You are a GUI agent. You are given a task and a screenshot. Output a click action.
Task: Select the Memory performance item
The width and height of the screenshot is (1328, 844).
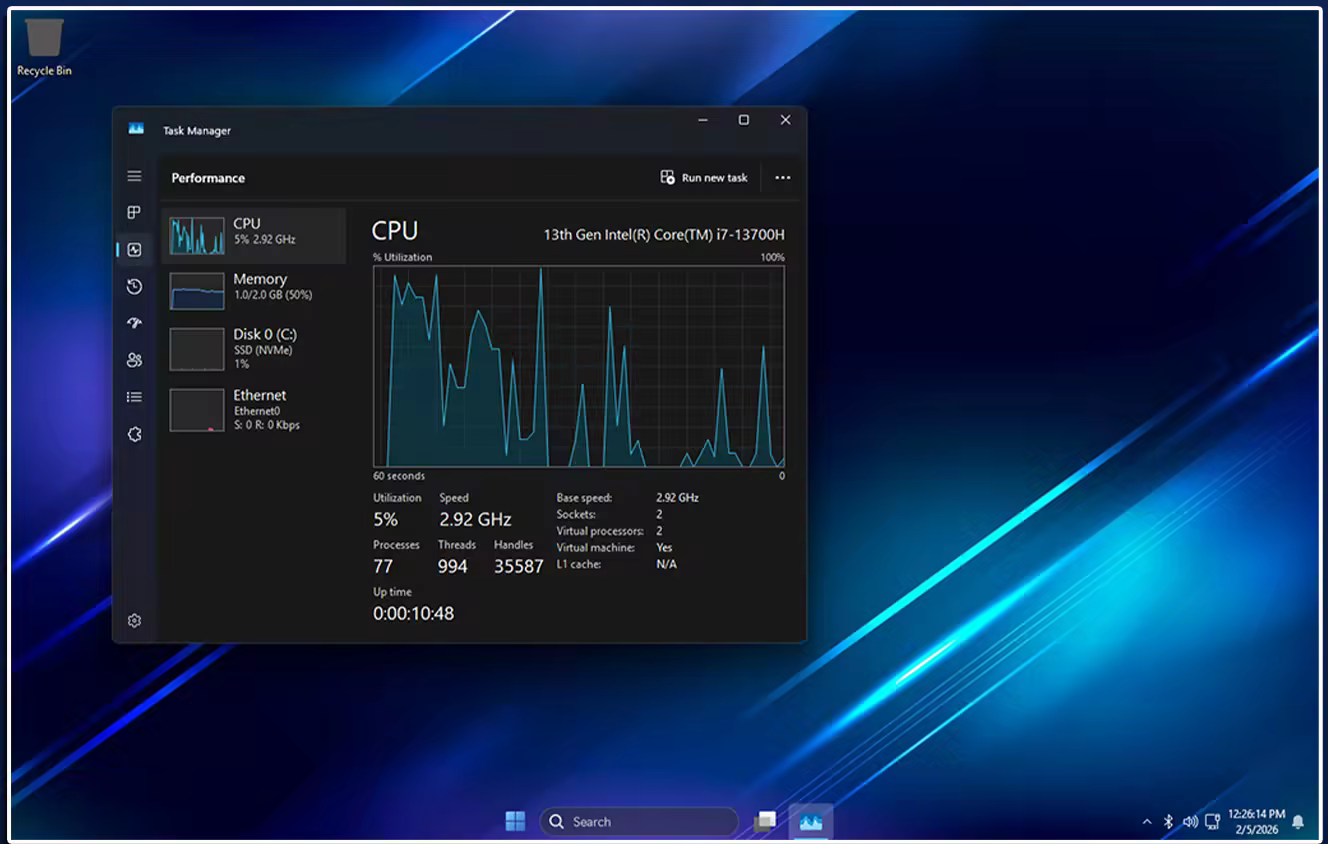point(254,291)
